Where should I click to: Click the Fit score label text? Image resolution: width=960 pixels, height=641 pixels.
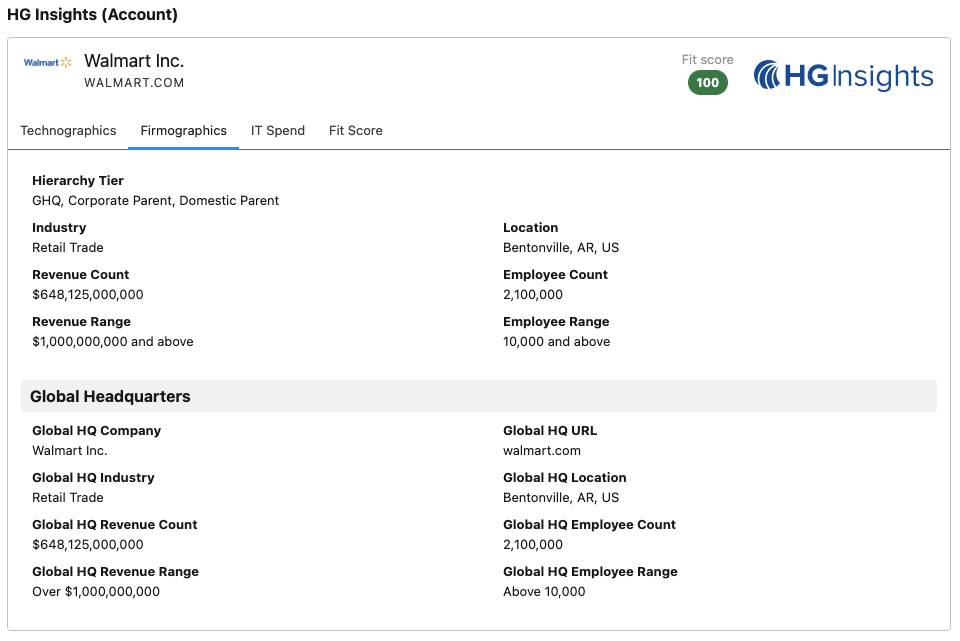click(708, 59)
